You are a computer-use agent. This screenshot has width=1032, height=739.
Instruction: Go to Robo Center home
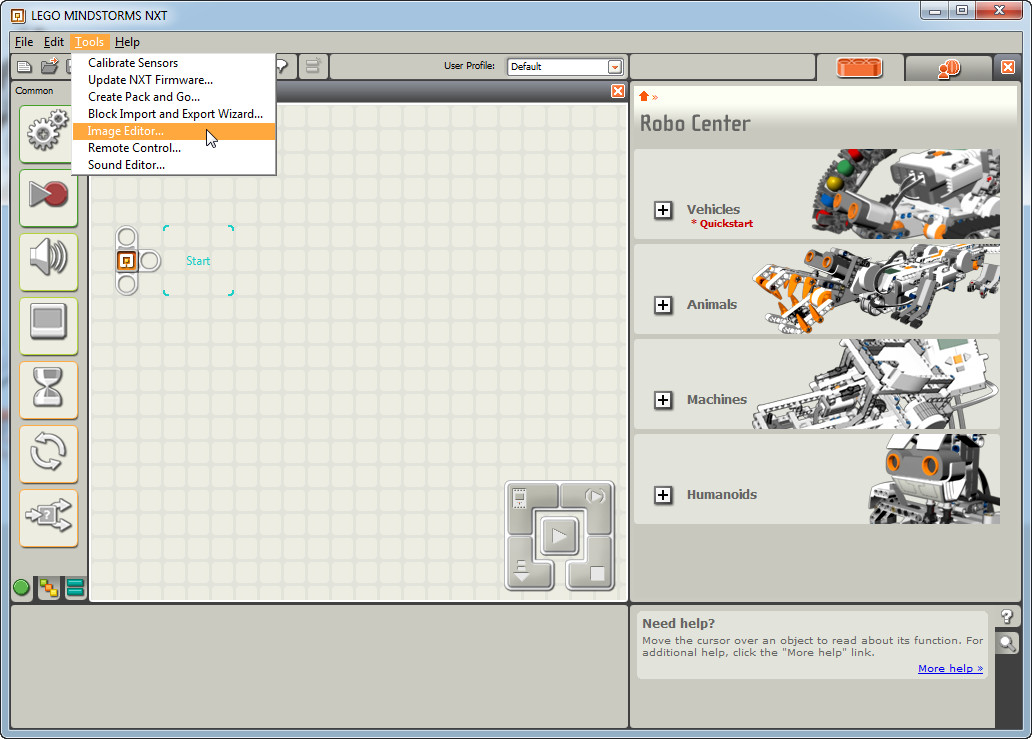[644, 96]
